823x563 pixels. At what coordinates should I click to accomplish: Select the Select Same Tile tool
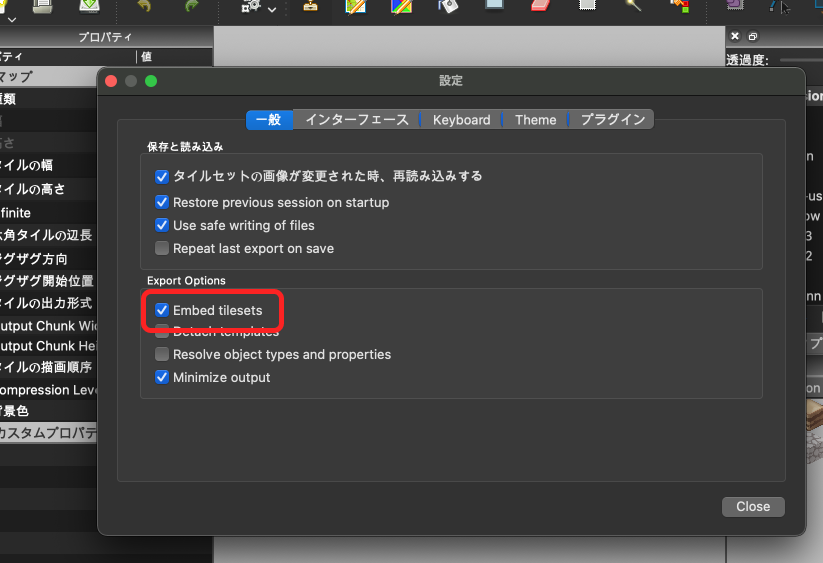pyautogui.click(x=680, y=6)
